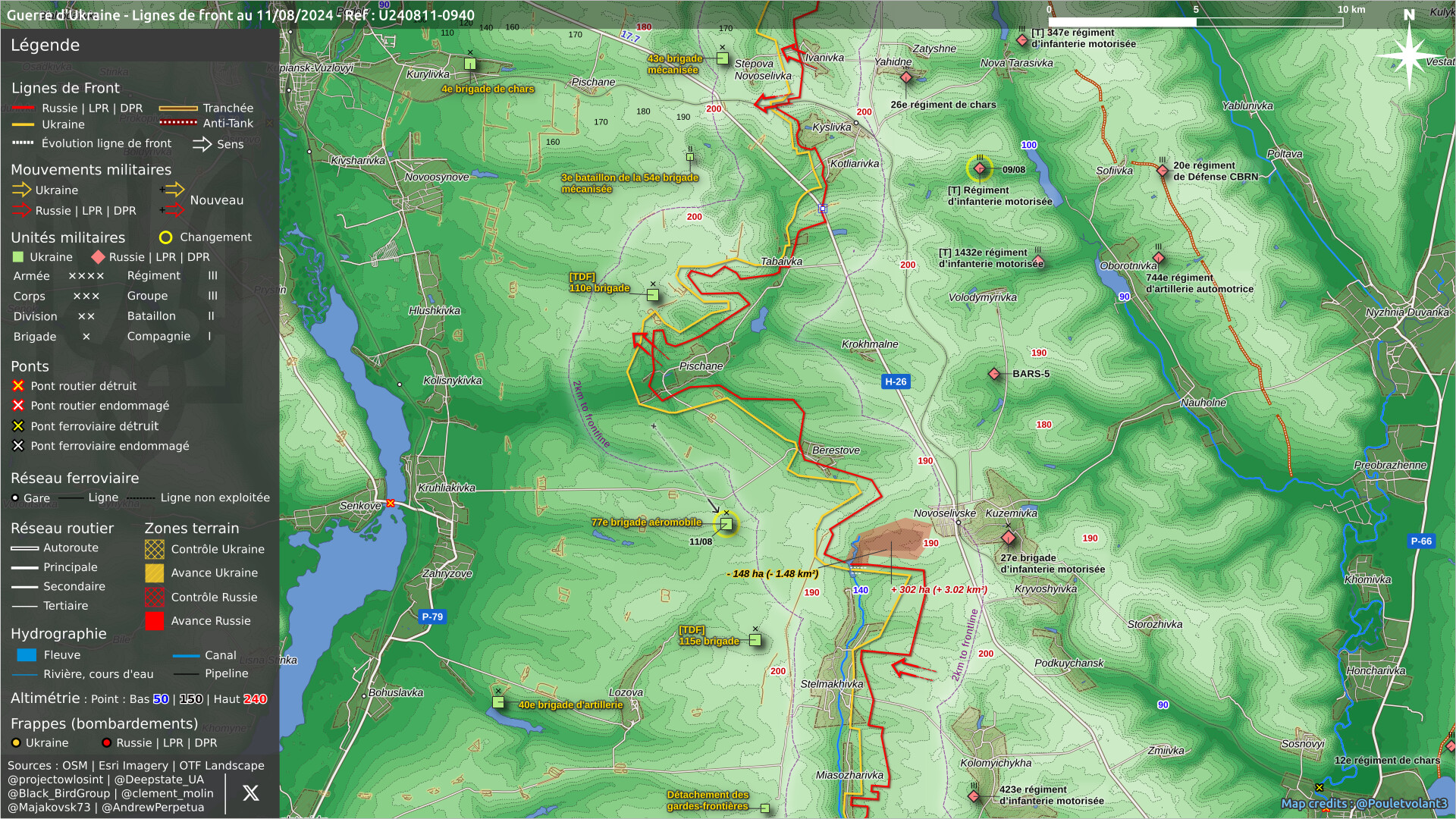The height and width of the screenshot is (819, 1456).
Task: Click the Berestove village label
Action: 836,450
